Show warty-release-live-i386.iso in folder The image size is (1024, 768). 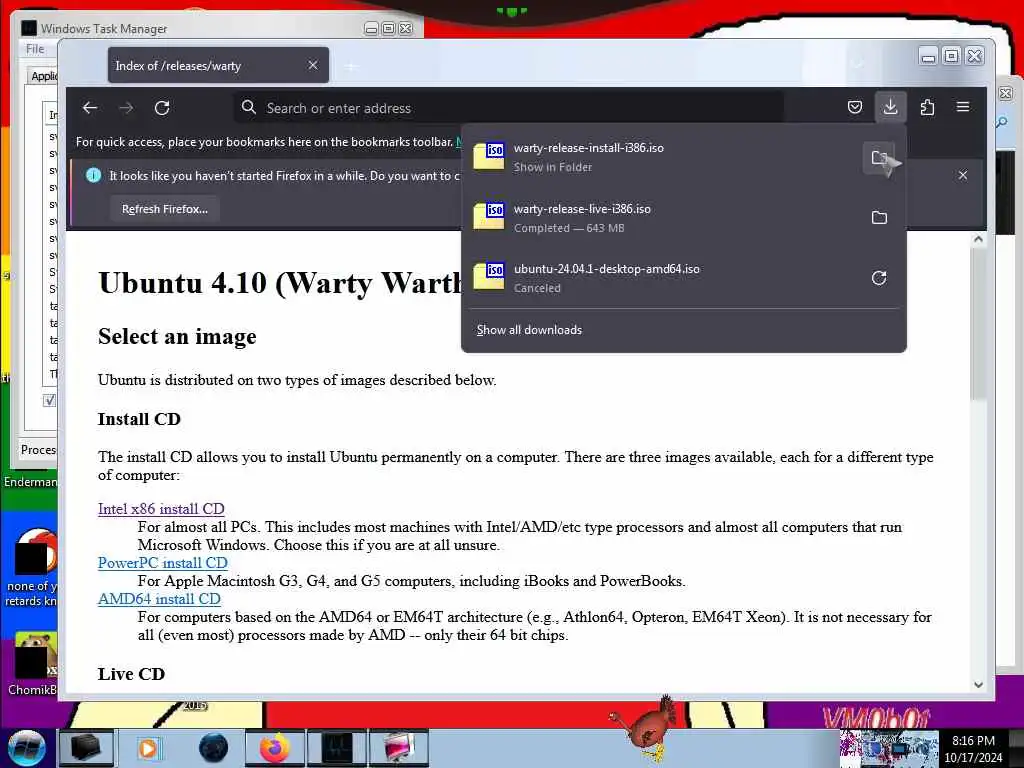879,217
